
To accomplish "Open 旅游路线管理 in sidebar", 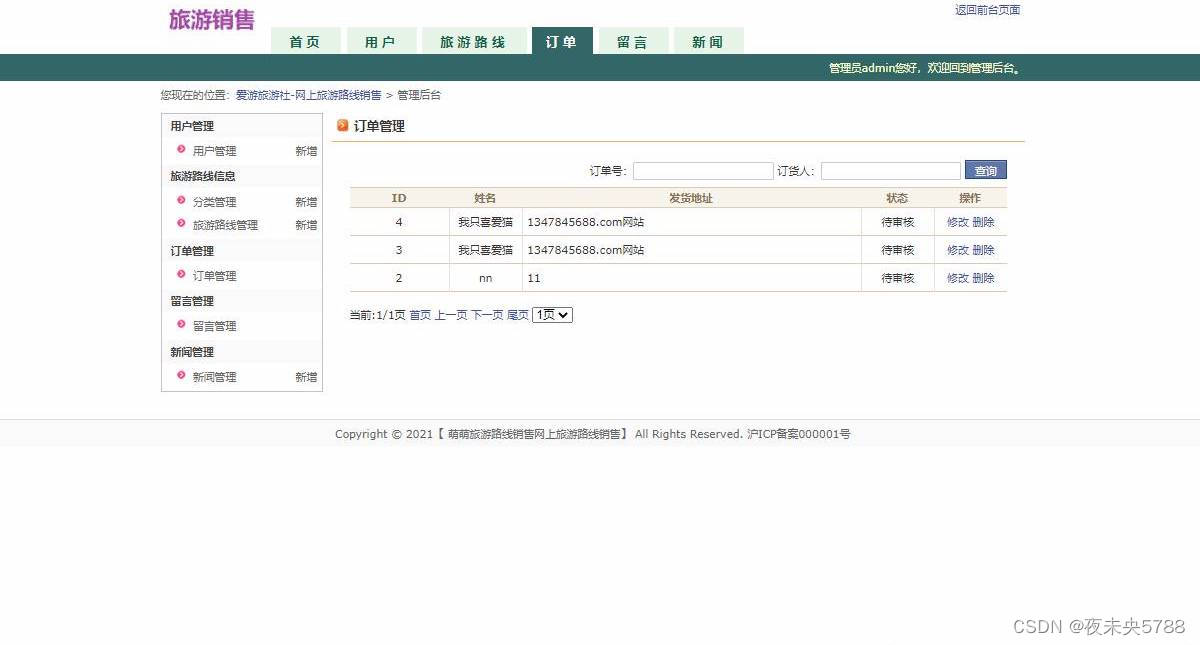I will 225,225.
